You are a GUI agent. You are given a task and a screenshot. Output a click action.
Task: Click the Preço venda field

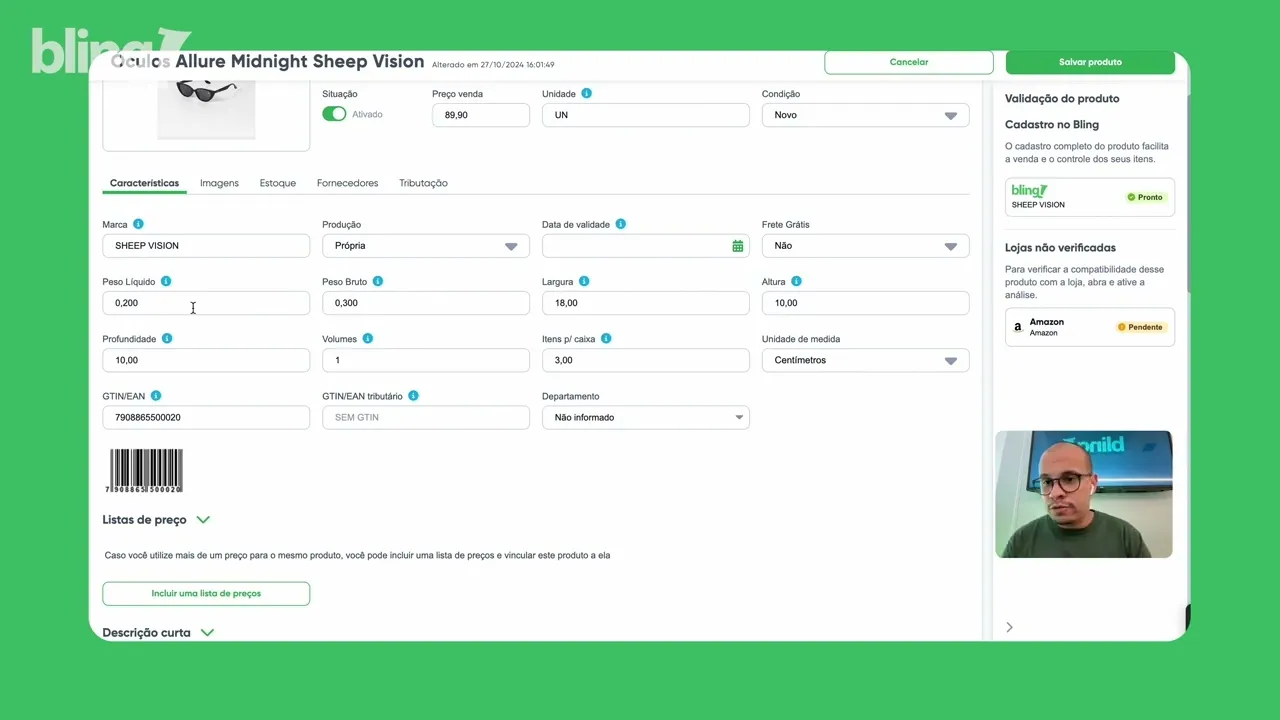coord(481,115)
